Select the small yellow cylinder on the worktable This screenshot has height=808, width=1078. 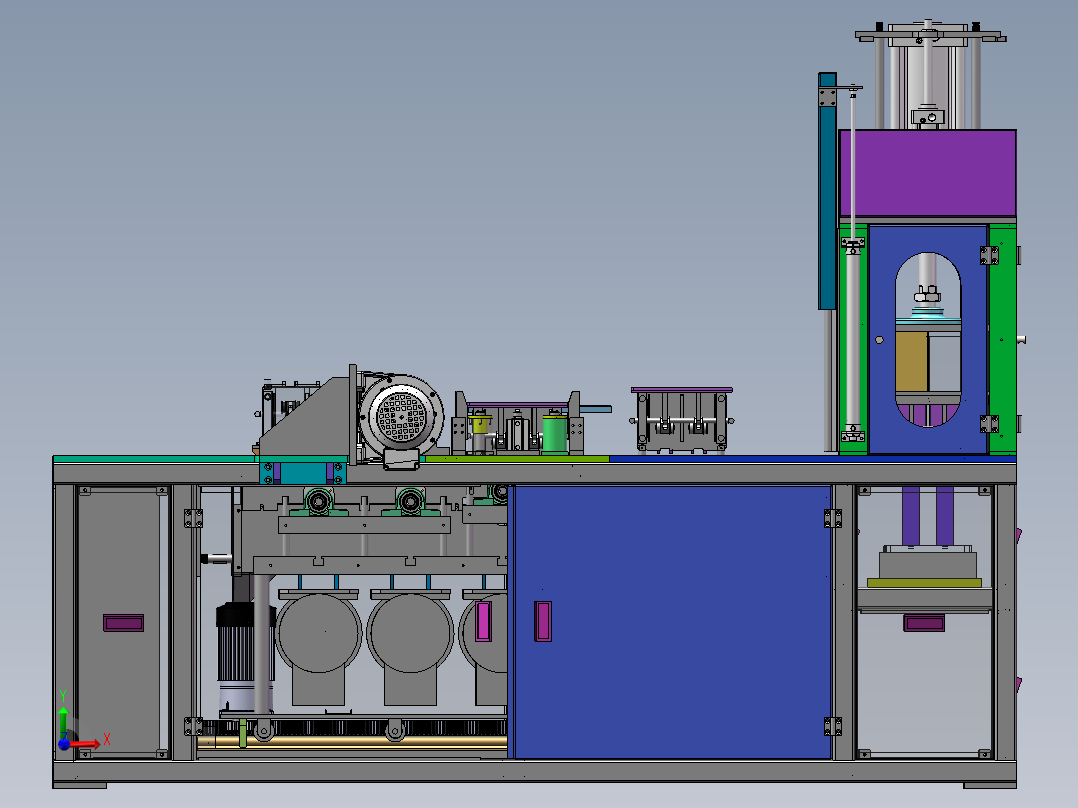(x=480, y=424)
